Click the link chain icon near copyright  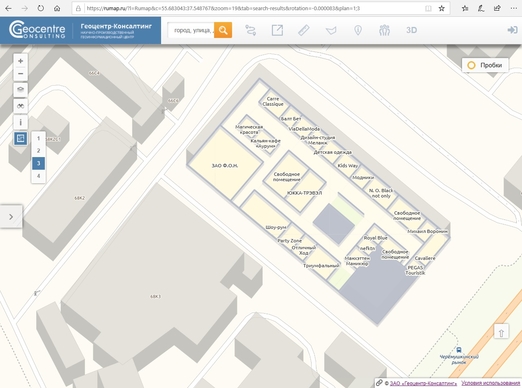tap(379, 383)
